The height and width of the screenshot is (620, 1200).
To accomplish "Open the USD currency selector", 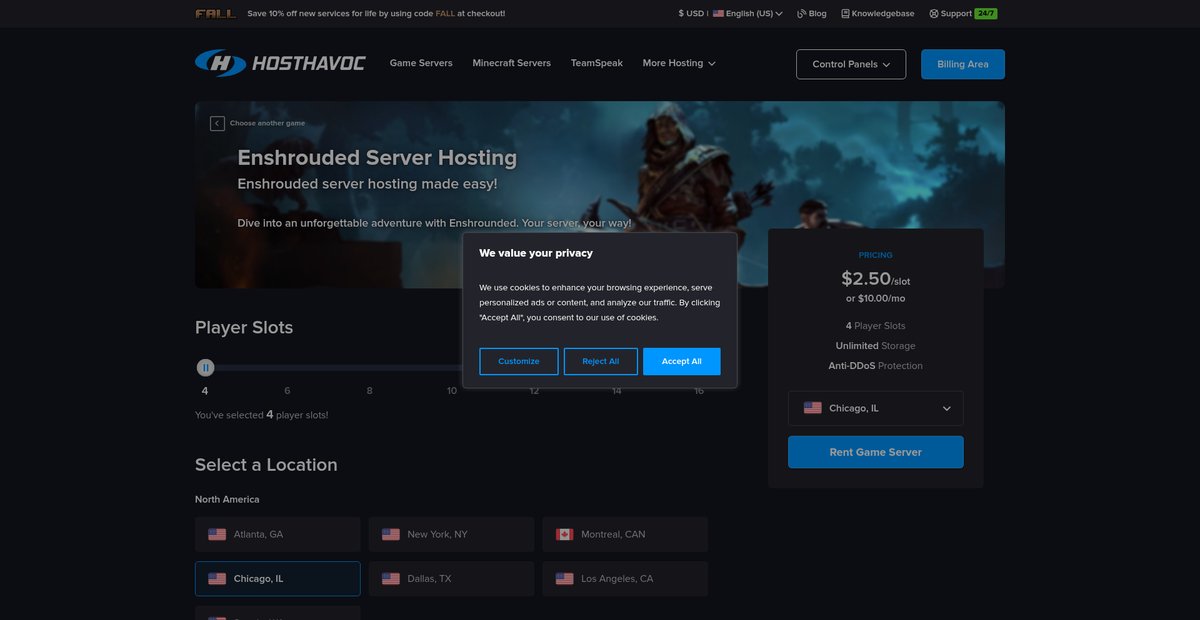I will (691, 14).
